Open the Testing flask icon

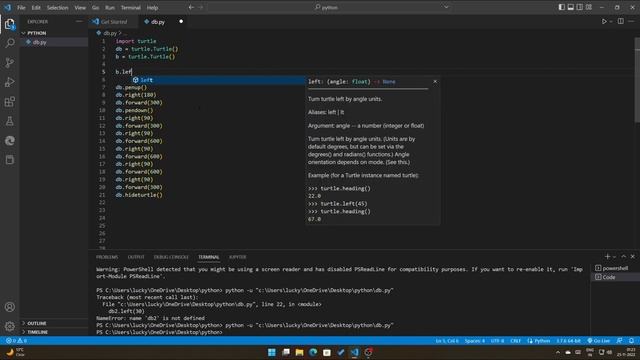(10, 121)
